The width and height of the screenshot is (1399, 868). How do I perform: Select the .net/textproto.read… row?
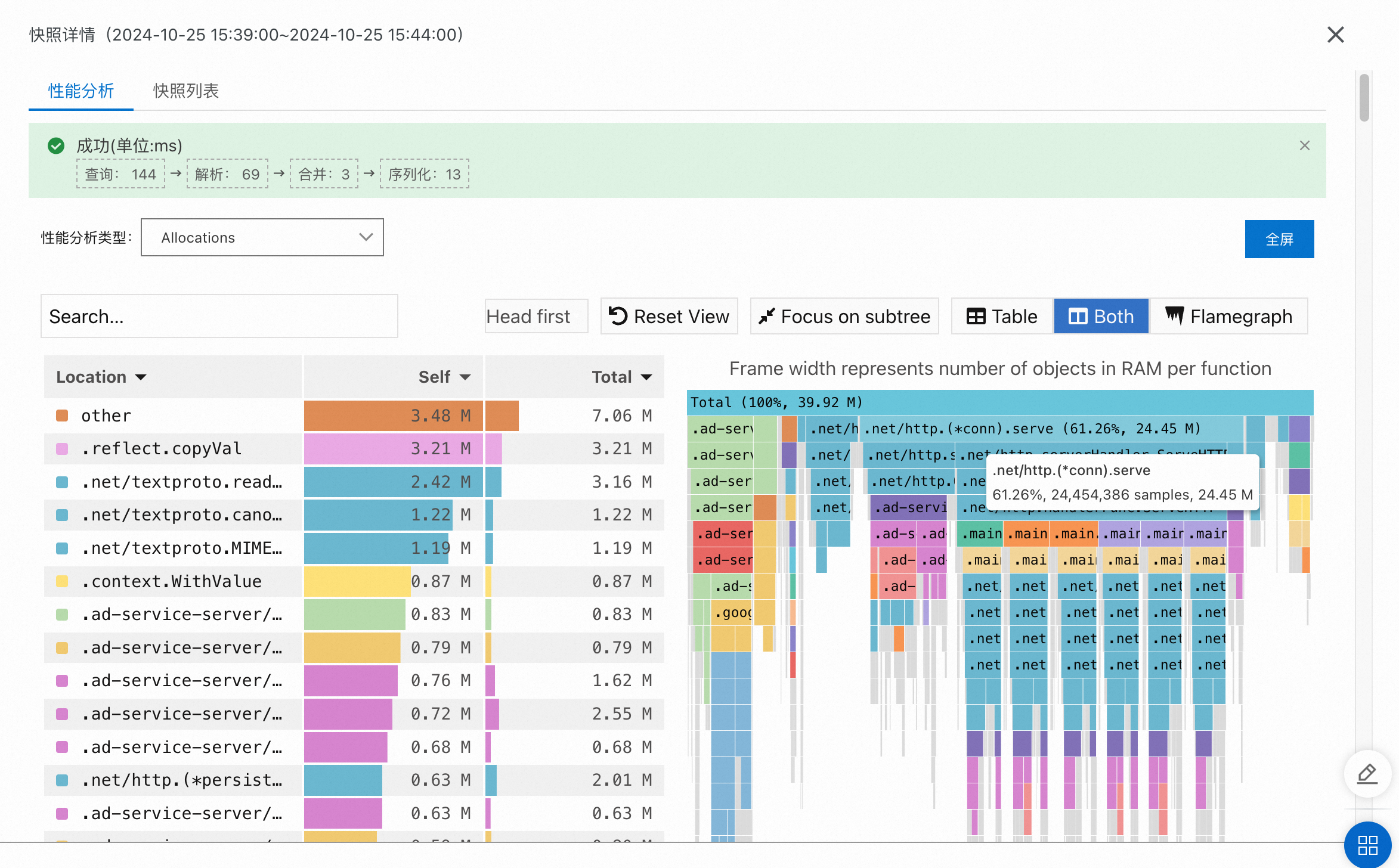pos(354,482)
